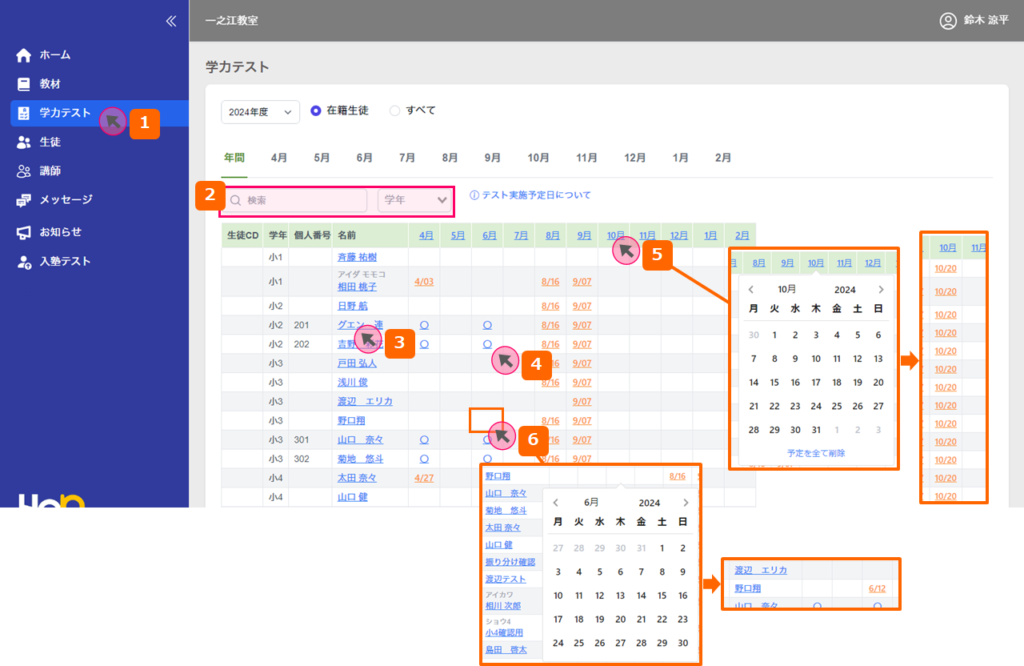Switch to the 12月 tab
The image size is (1024, 666).
pos(634,158)
